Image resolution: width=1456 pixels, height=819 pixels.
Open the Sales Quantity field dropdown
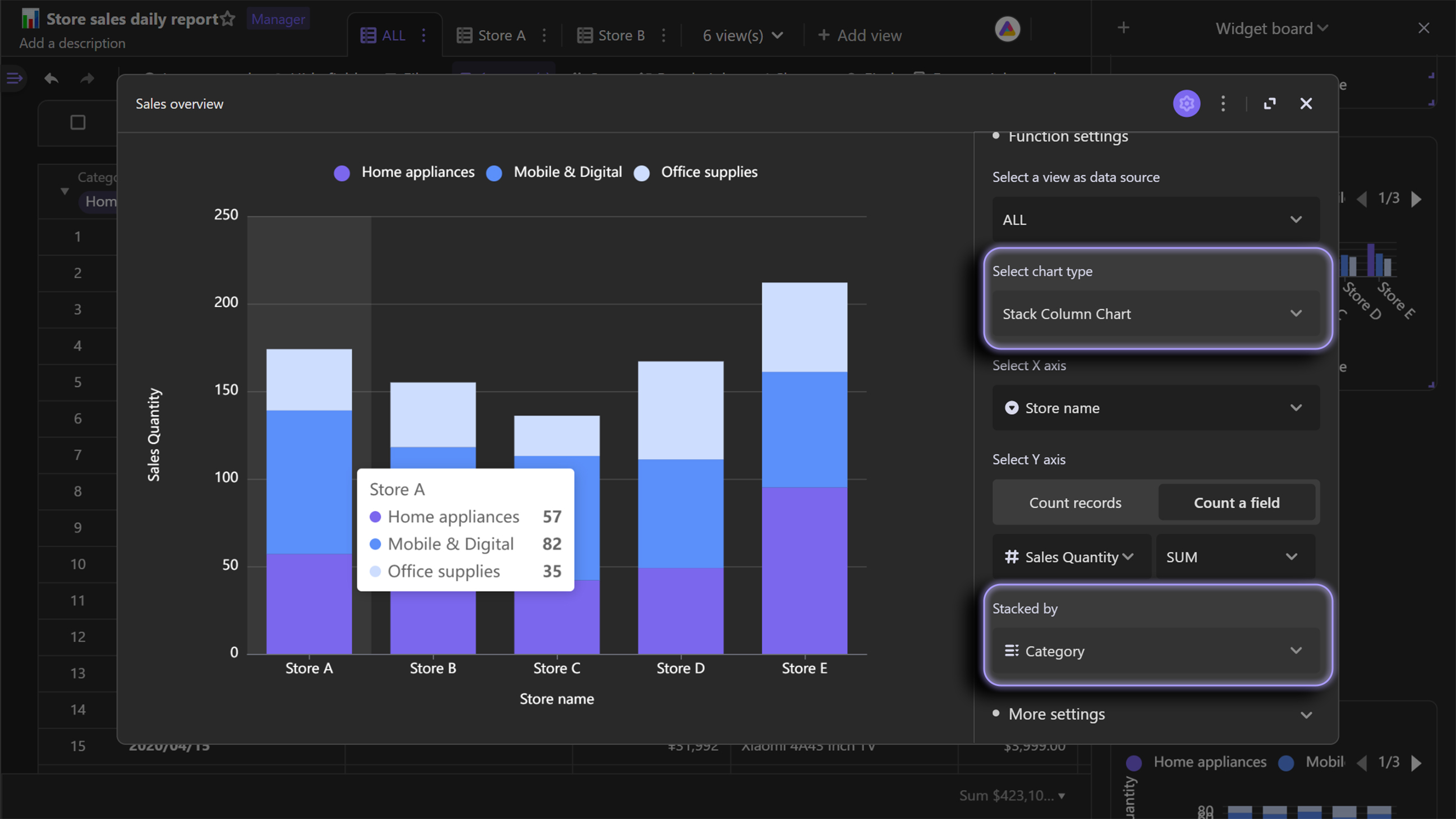pos(1072,556)
